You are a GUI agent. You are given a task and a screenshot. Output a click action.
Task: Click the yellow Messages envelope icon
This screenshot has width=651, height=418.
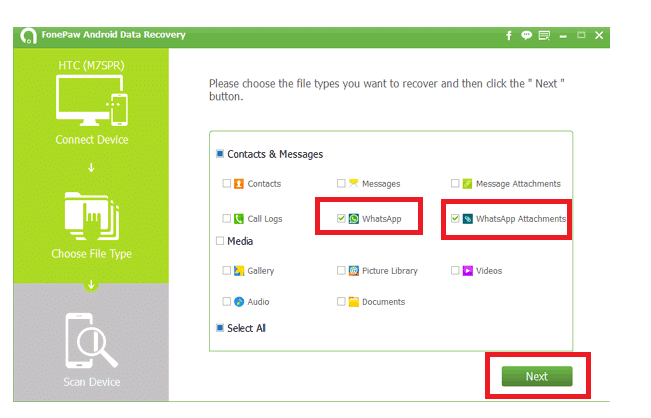click(353, 183)
